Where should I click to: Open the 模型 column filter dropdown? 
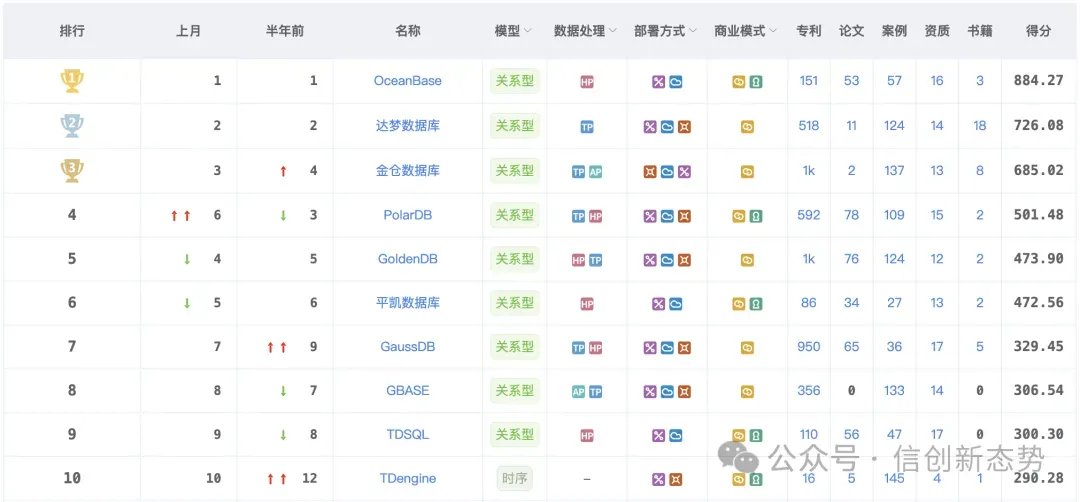coord(528,31)
